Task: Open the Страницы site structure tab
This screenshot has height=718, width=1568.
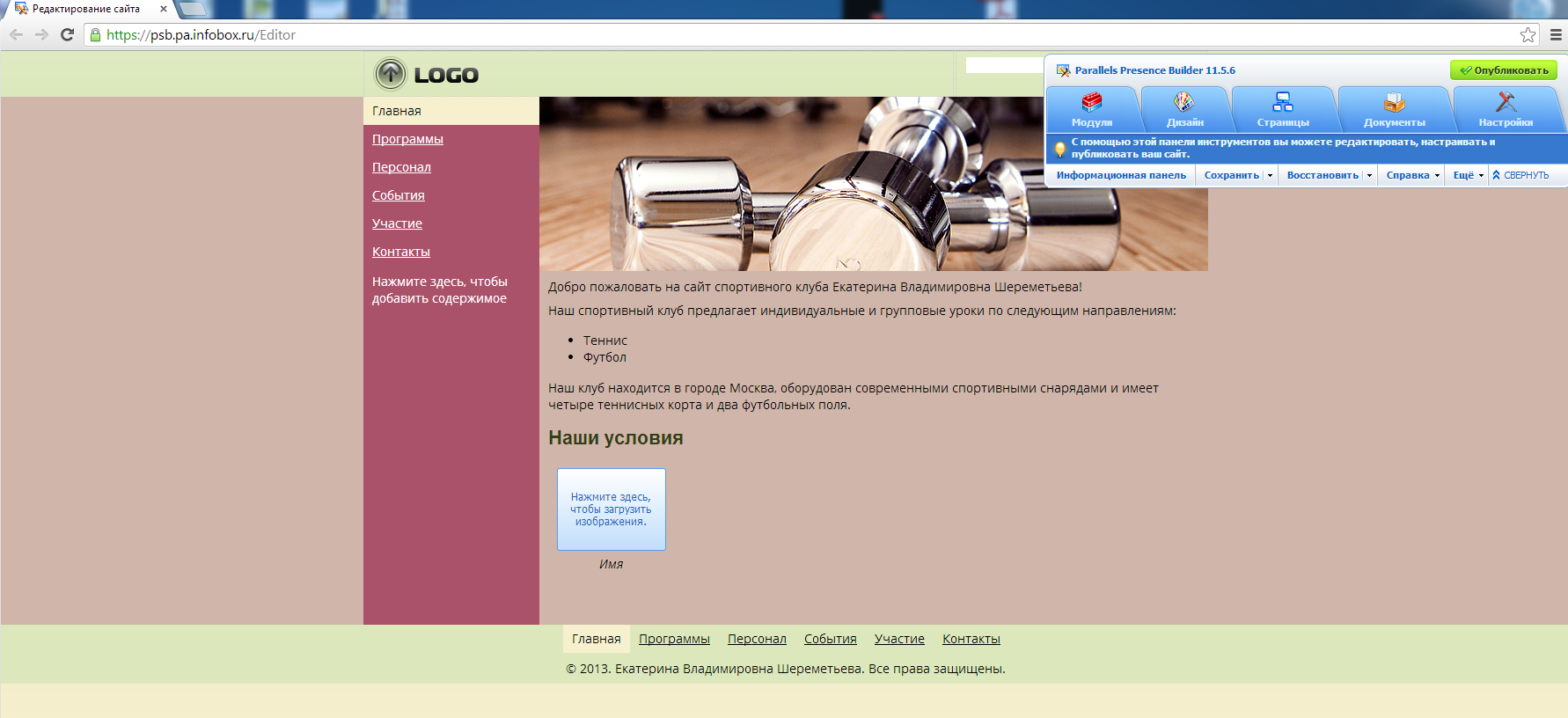Action: coord(1283,104)
